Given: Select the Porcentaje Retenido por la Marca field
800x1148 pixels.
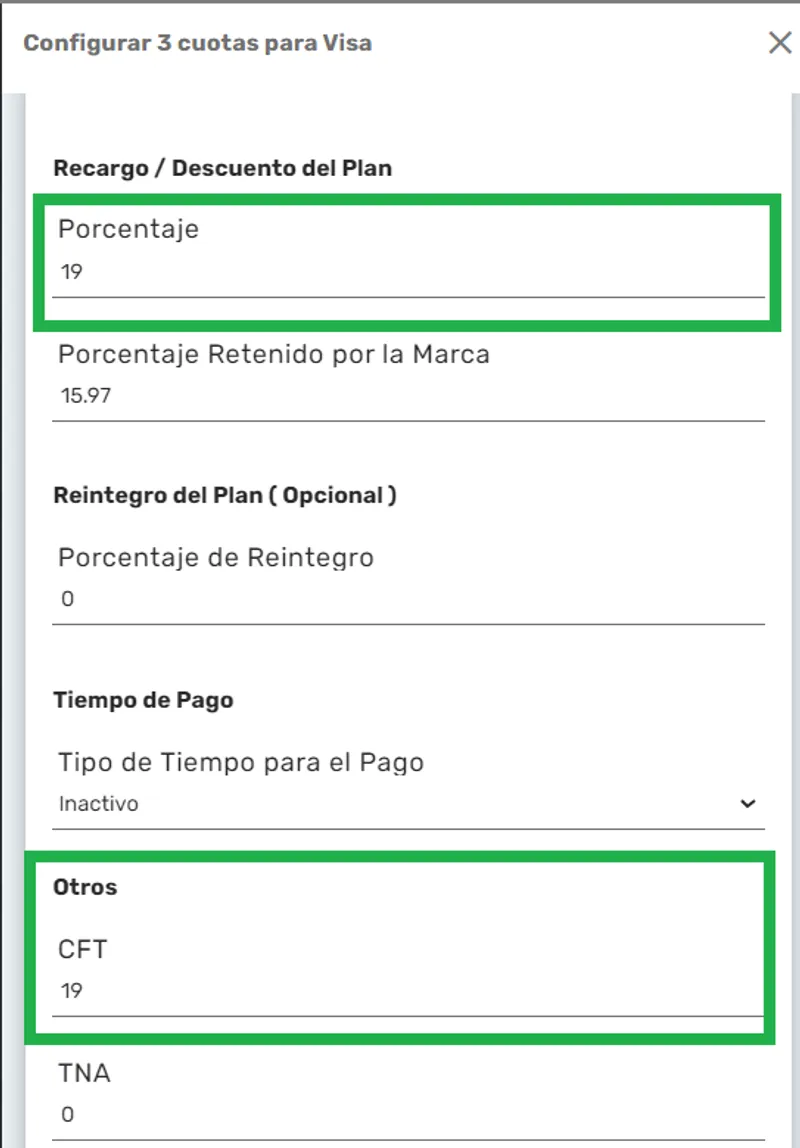Looking at the screenshot, I should pyautogui.click(x=400, y=395).
